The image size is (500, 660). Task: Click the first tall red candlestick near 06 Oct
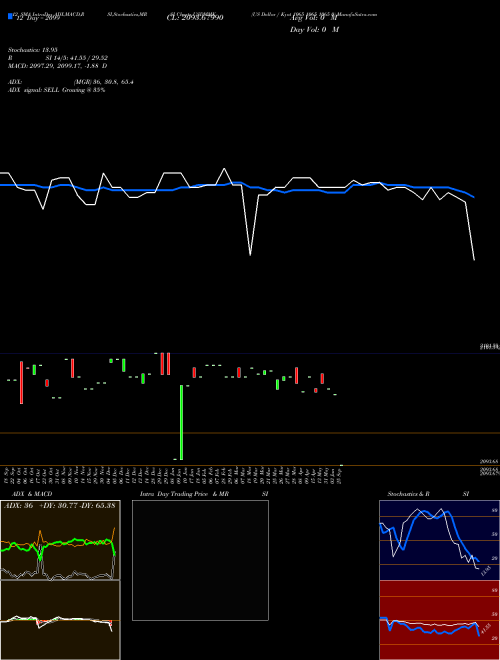point(21,382)
